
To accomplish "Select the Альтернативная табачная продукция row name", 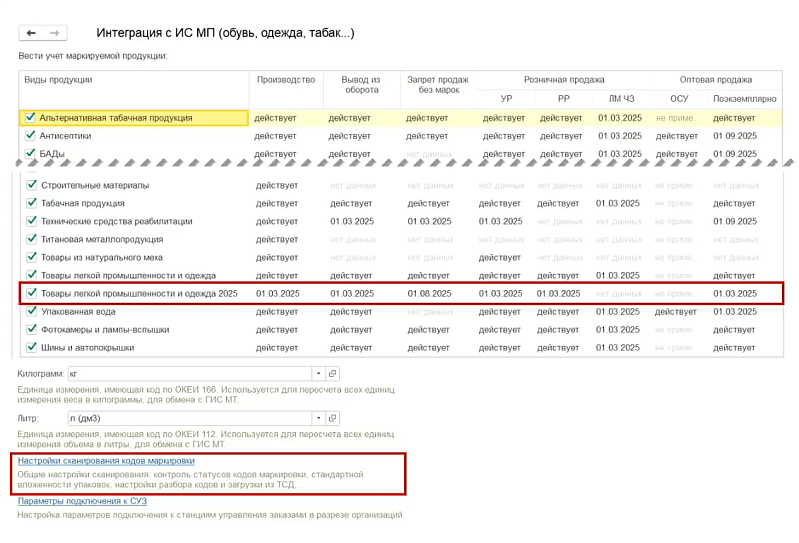I will pyautogui.click(x=116, y=118).
